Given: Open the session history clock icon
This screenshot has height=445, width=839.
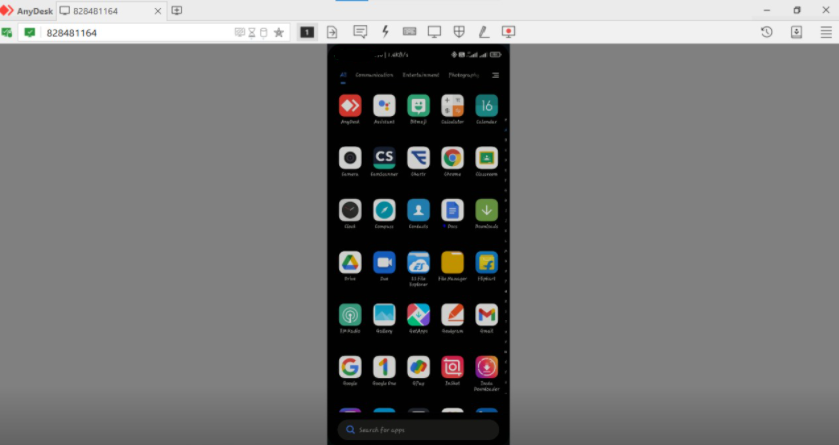Looking at the screenshot, I should tap(767, 32).
